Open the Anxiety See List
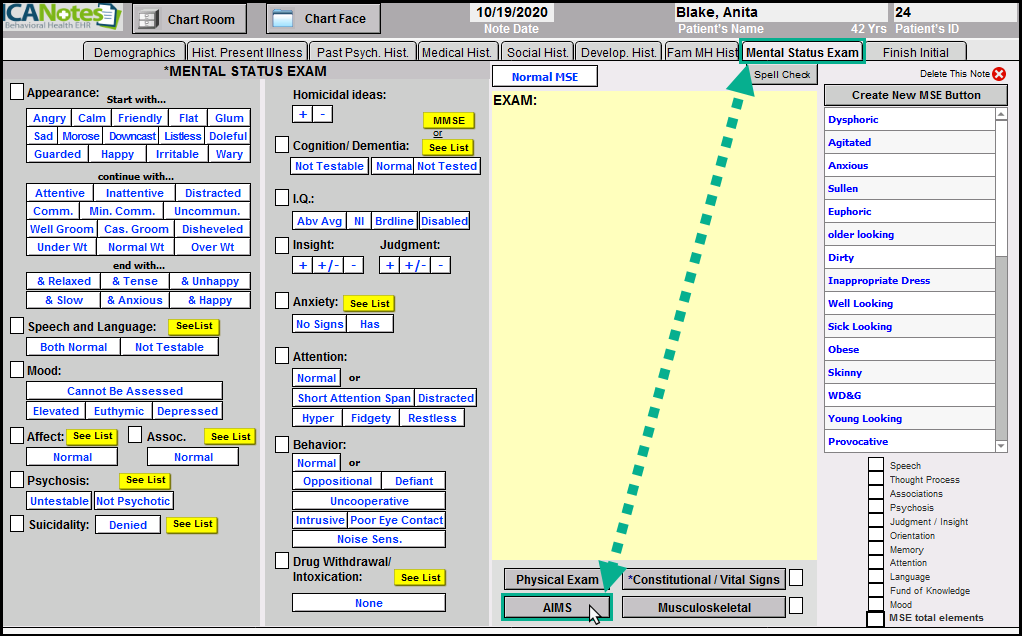The height and width of the screenshot is (636, 1022). tap(369, 303)
